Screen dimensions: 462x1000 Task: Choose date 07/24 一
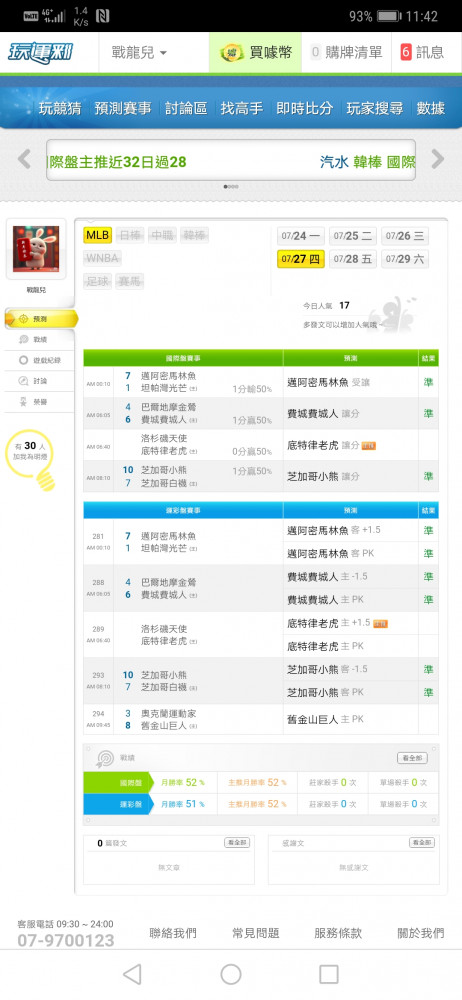click(301, 236)
